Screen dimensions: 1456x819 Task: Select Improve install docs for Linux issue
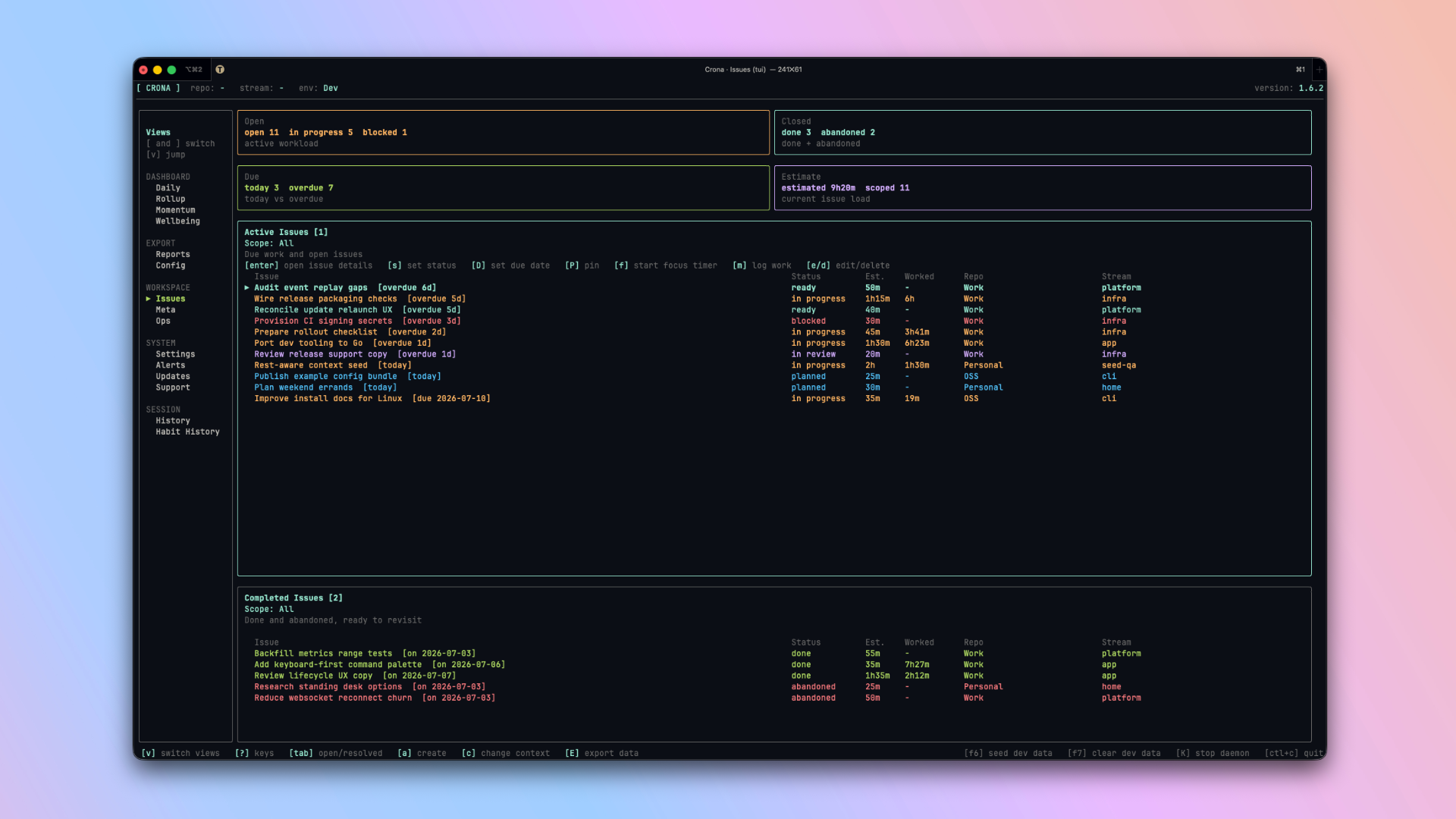click(x=773, y=399)
